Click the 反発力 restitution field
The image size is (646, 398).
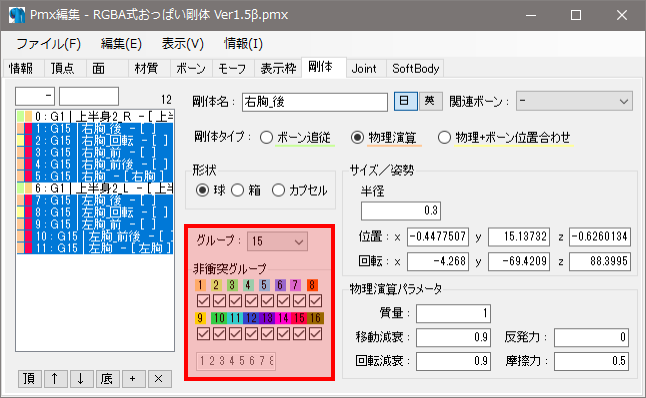(x=591, y=337)
